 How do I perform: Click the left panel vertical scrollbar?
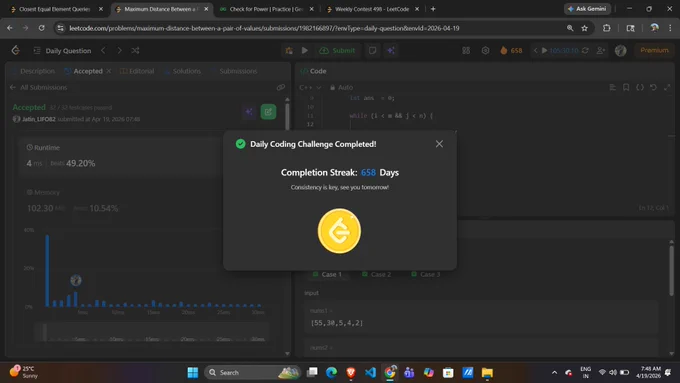[x=287, y=117]
